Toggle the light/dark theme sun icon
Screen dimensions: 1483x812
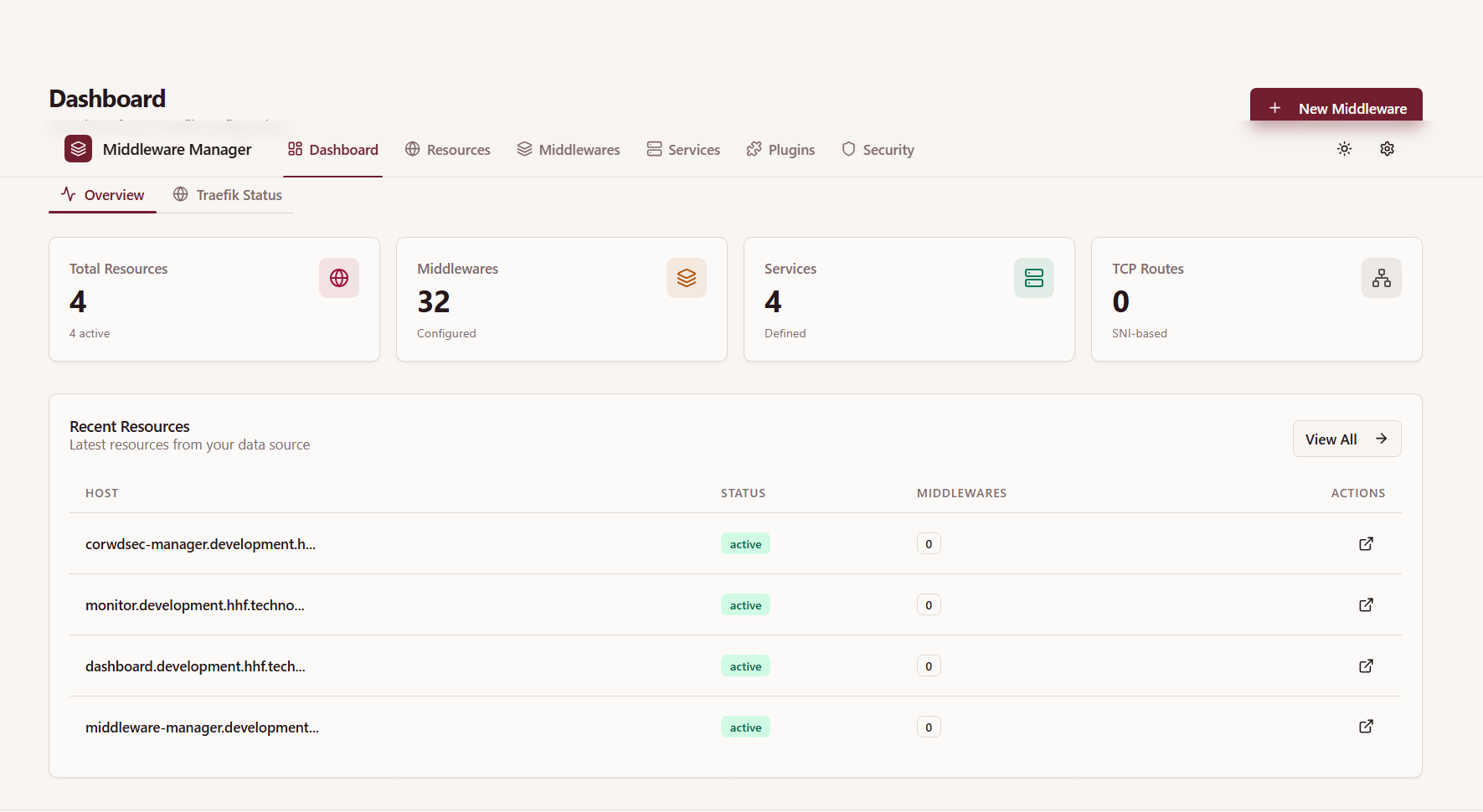pyautogui.click(x=1344, y=149)
